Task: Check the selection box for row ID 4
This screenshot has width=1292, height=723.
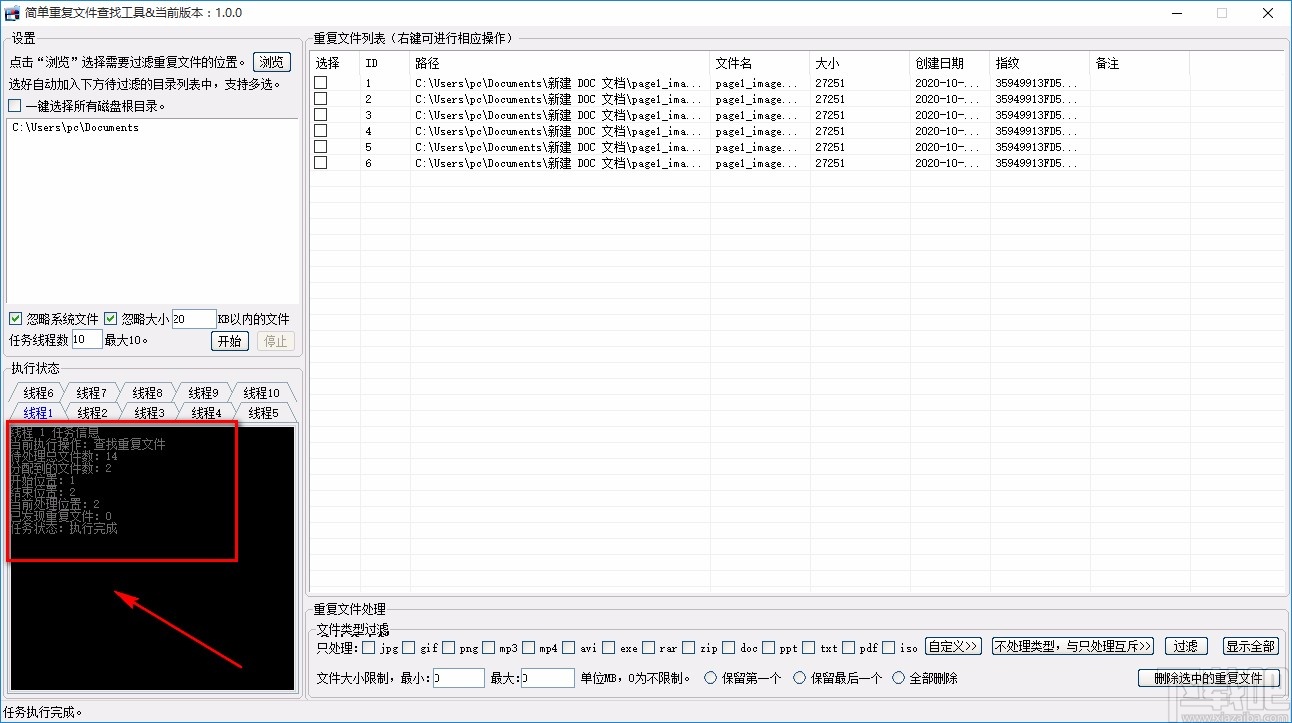Action: 321,131
